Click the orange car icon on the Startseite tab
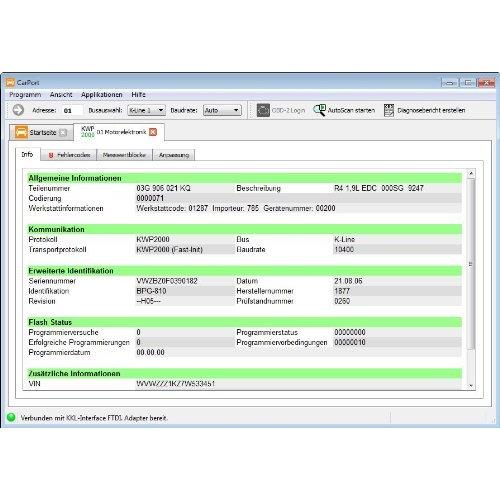The width and height of the screenshot is (500, 500). point(21,132)
